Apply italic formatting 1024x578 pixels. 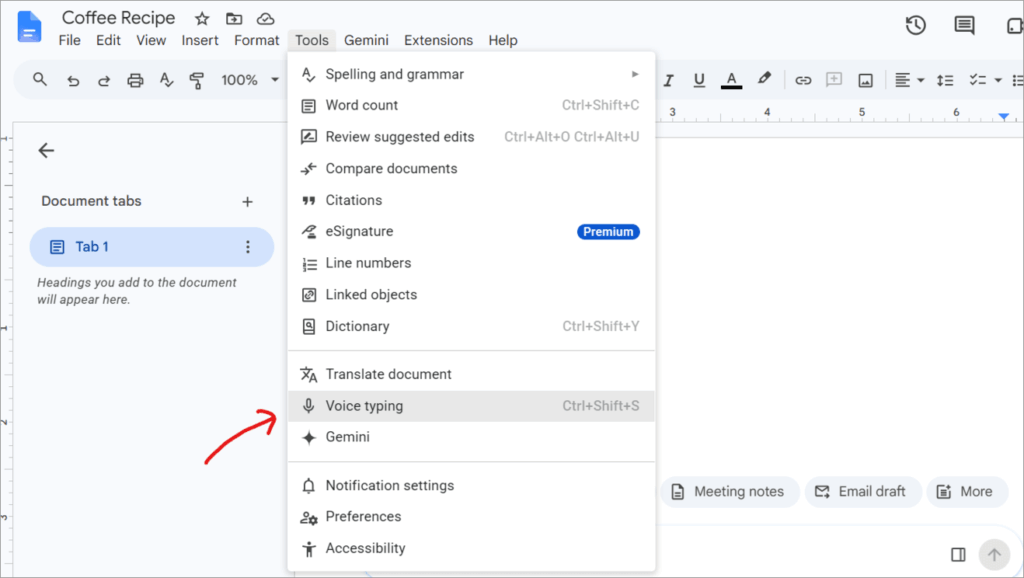[x=668, y=80]
